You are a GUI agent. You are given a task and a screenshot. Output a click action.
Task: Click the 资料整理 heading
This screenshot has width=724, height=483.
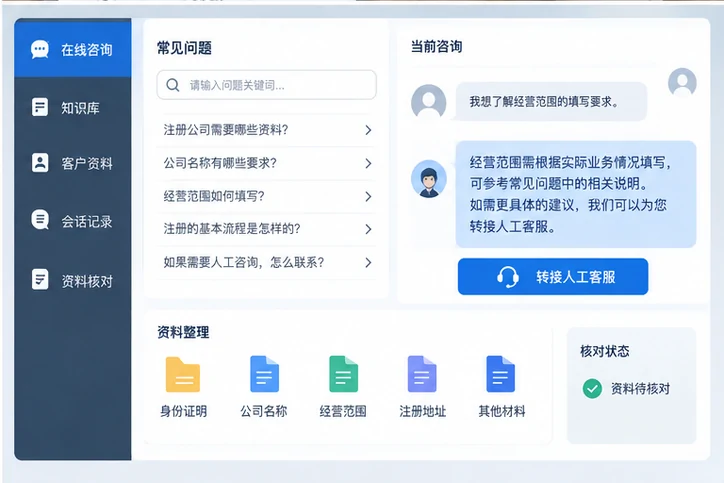(x=183, y=332)
